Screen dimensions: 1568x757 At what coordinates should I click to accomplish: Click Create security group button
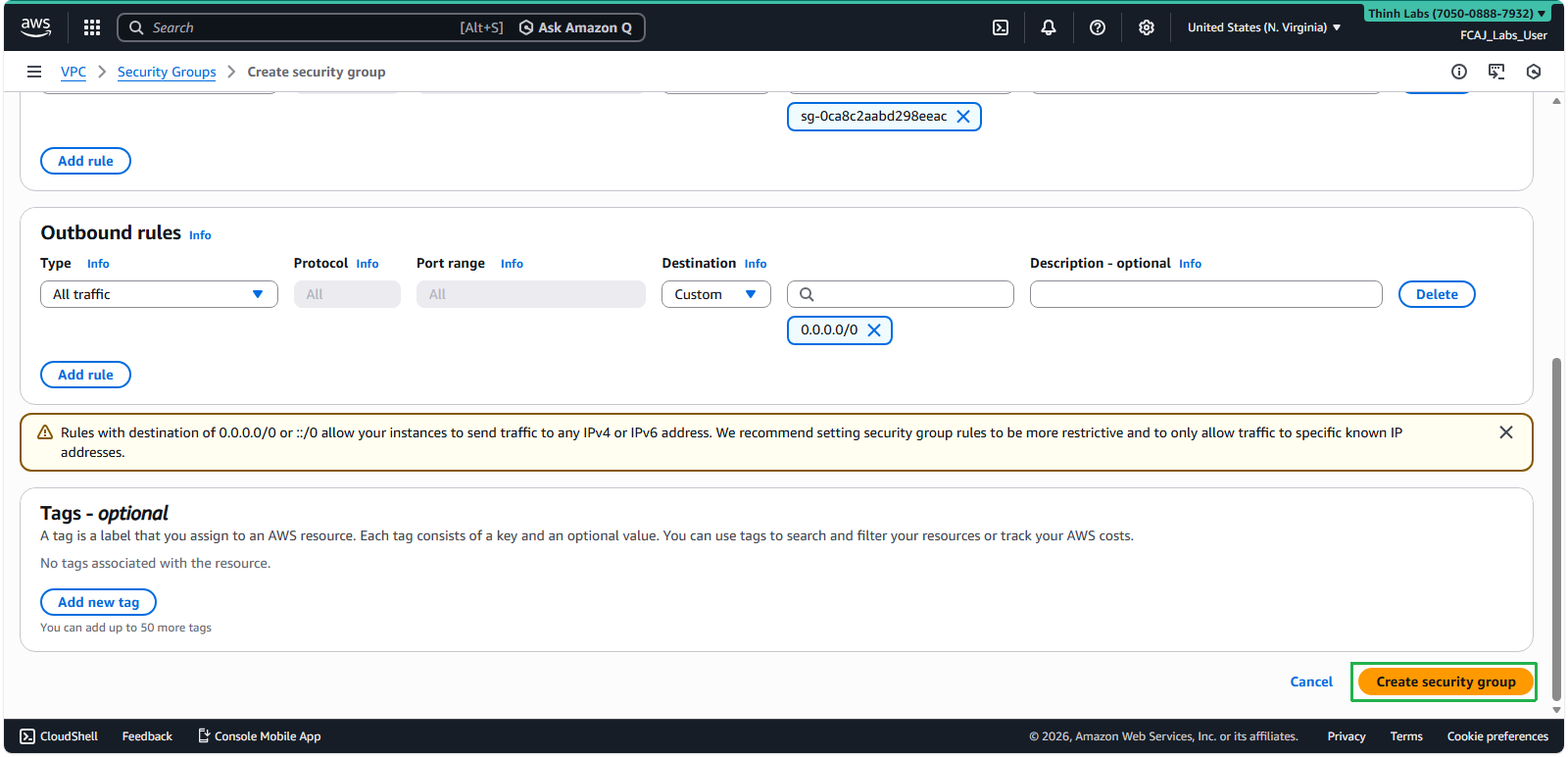pyautogui.click(x=1445, y=681)
